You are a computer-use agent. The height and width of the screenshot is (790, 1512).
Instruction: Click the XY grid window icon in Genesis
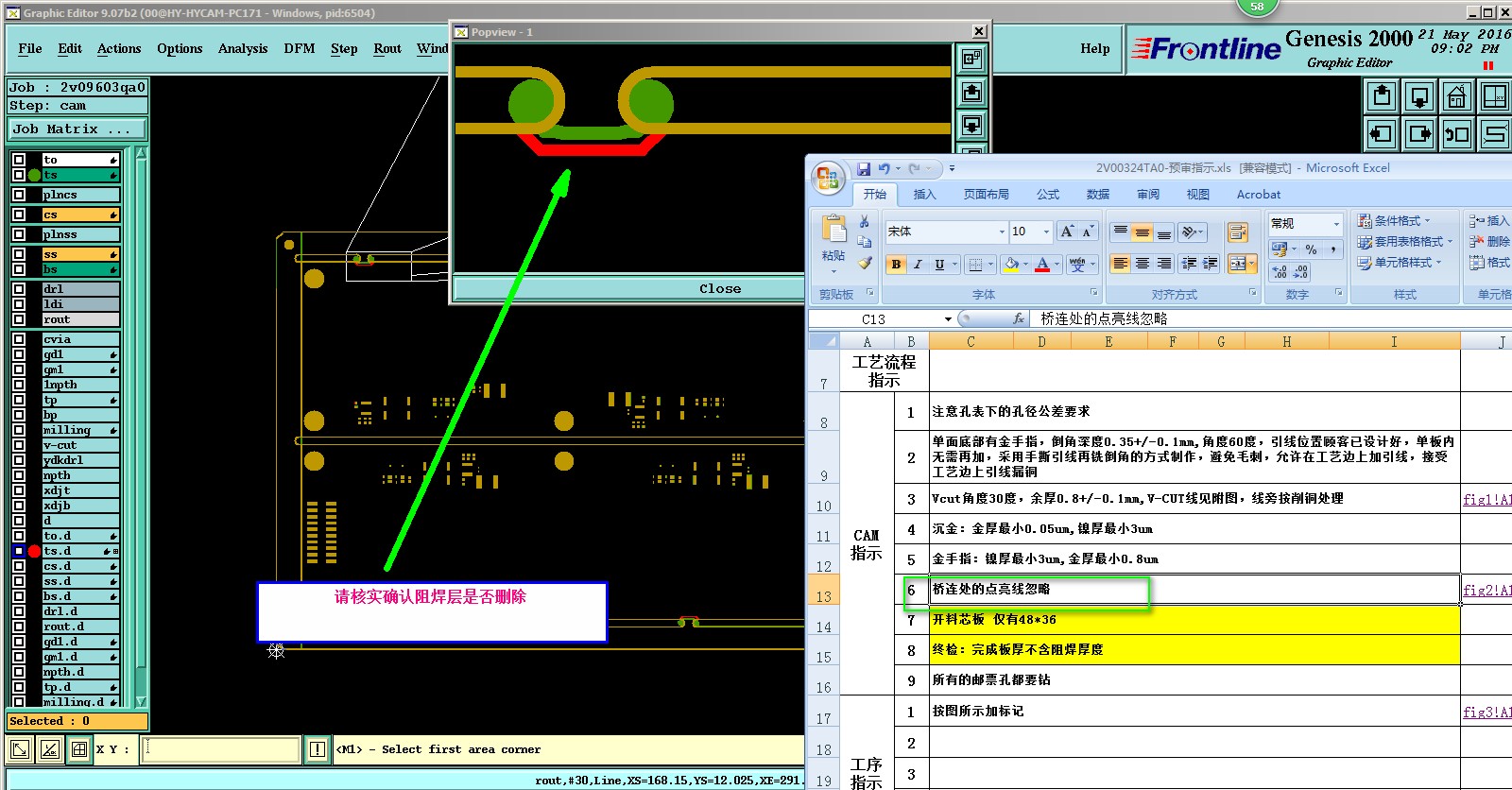click(x=1494, y=96)
